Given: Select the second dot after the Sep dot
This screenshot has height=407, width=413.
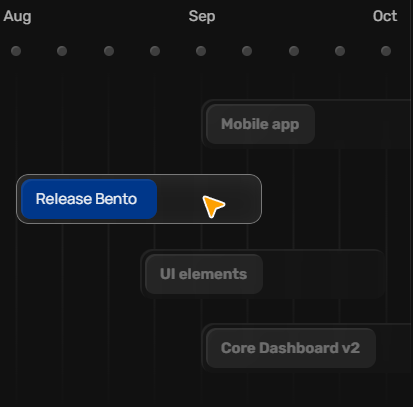Looking at the screenshot, I should coord(294,51).
